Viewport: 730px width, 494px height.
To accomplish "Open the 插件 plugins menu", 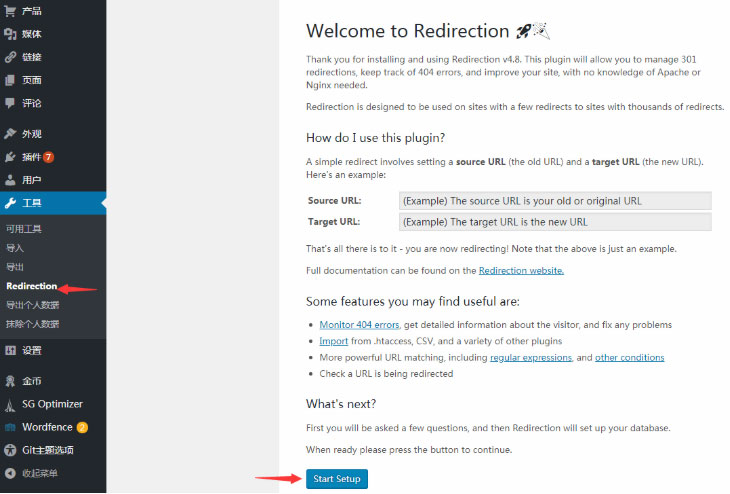I will [31, 157].
